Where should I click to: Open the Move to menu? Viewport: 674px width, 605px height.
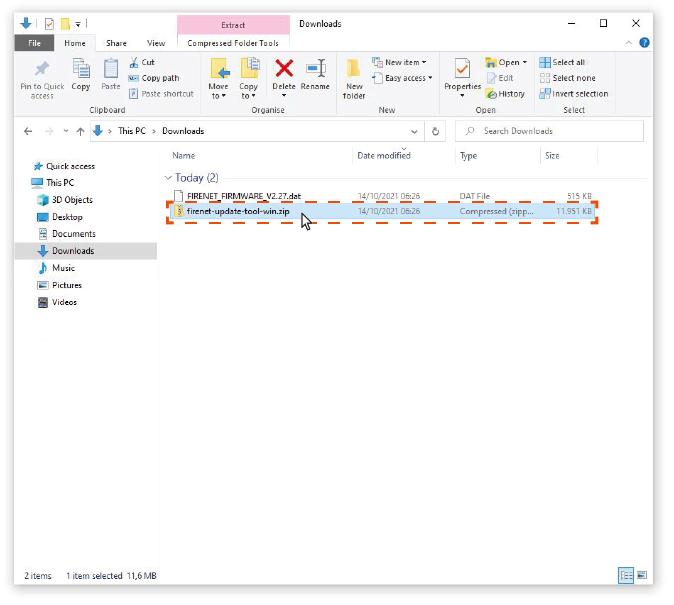pyautogui.click(x=219, y=79)
